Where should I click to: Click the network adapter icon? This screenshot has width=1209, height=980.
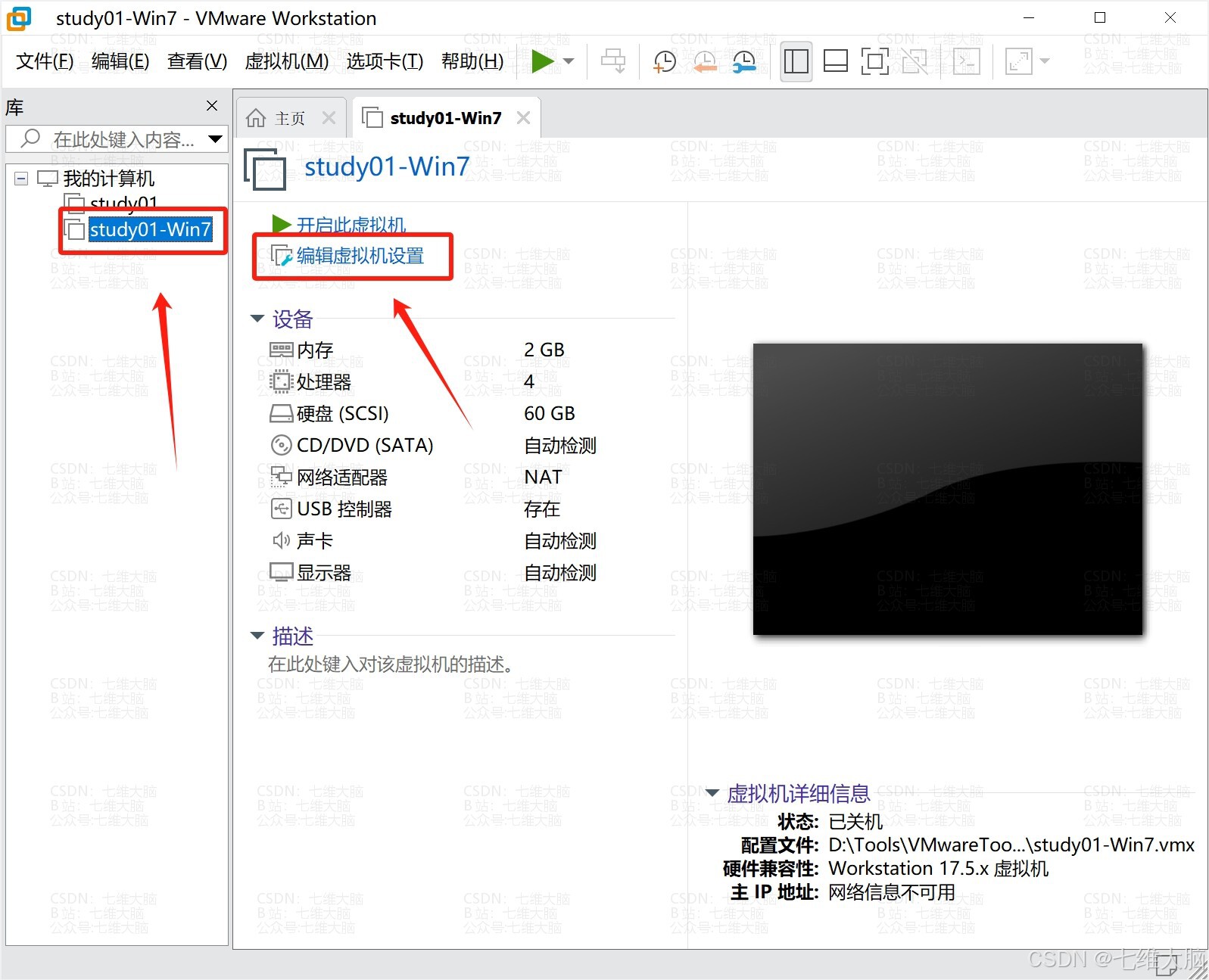281,477
